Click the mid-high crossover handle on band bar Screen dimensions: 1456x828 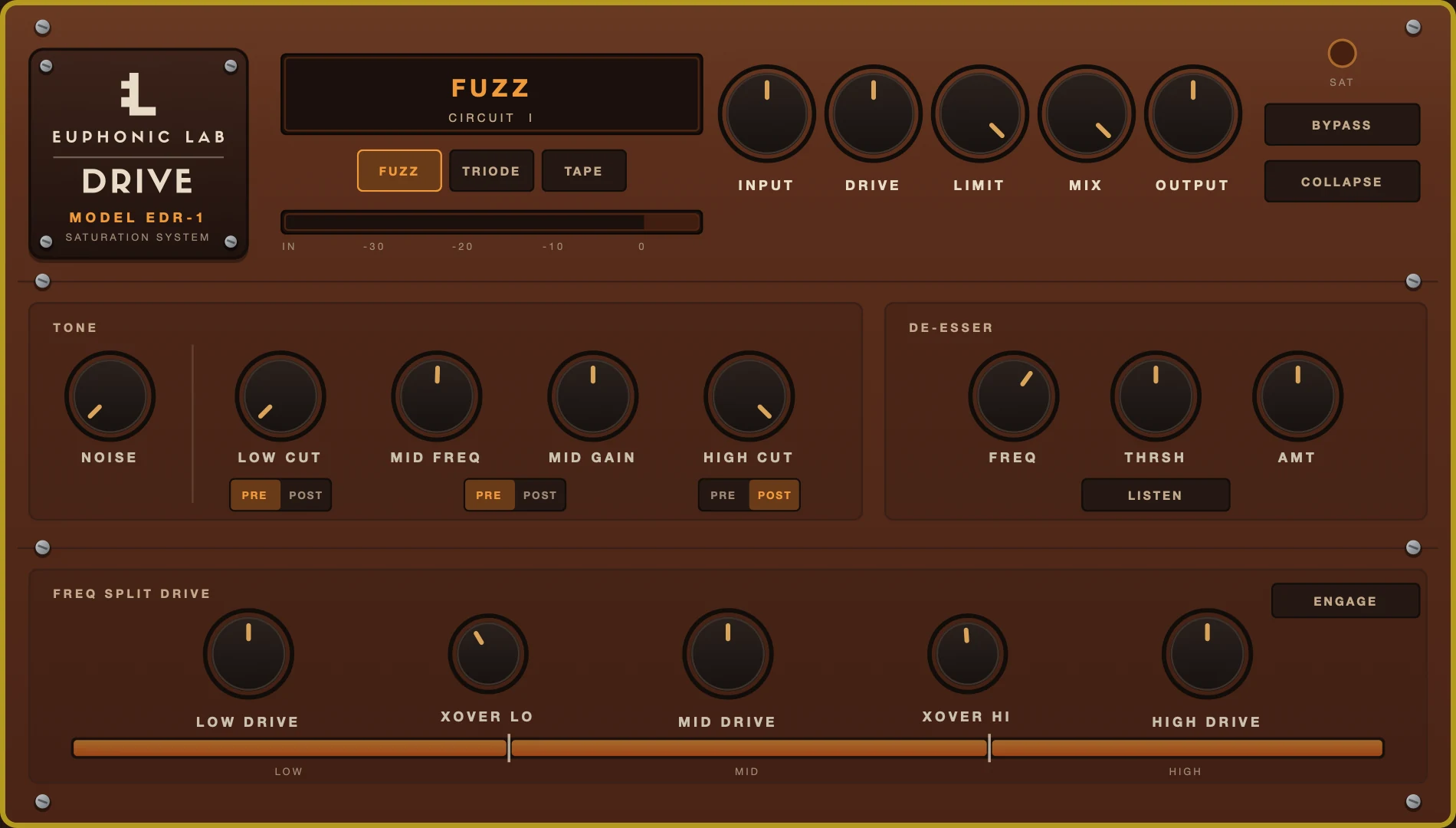tap(989, 748)
